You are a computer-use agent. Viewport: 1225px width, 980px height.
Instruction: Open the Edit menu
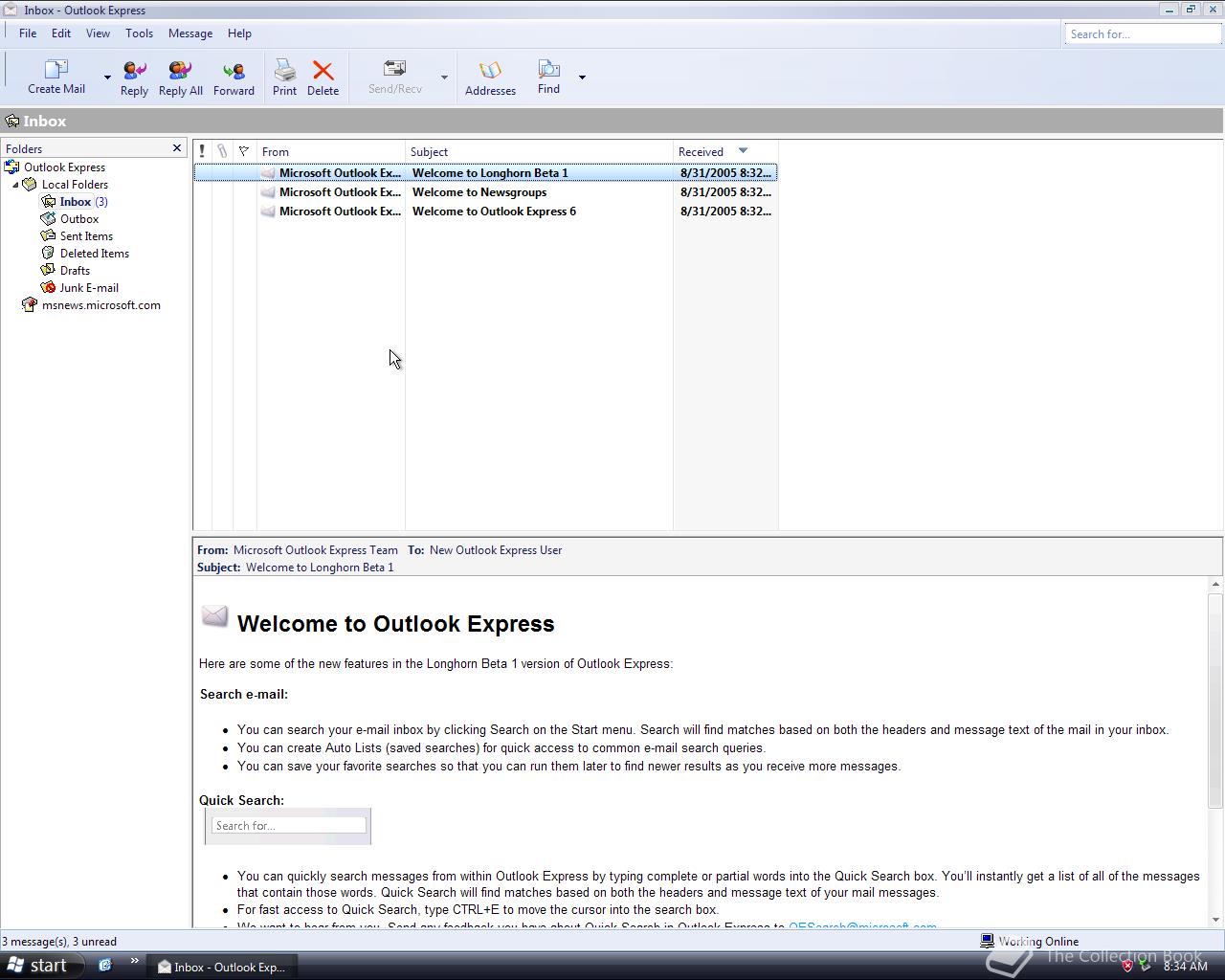[61, 33]
